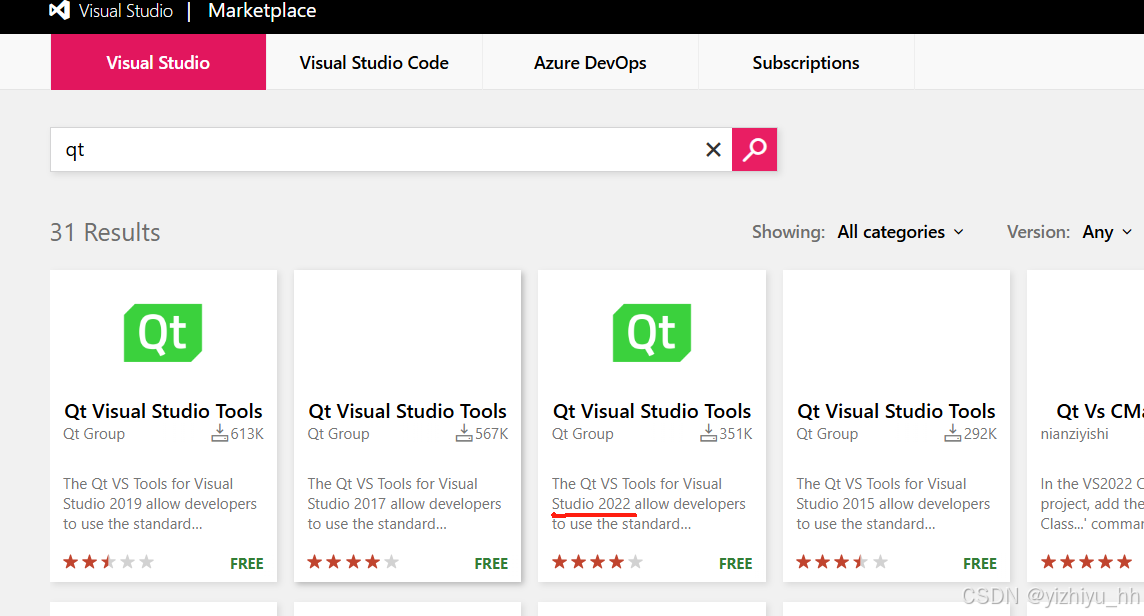Click the Visual Studio logo icon
The height and width of the screenshot is (616, 1144).
59,11
